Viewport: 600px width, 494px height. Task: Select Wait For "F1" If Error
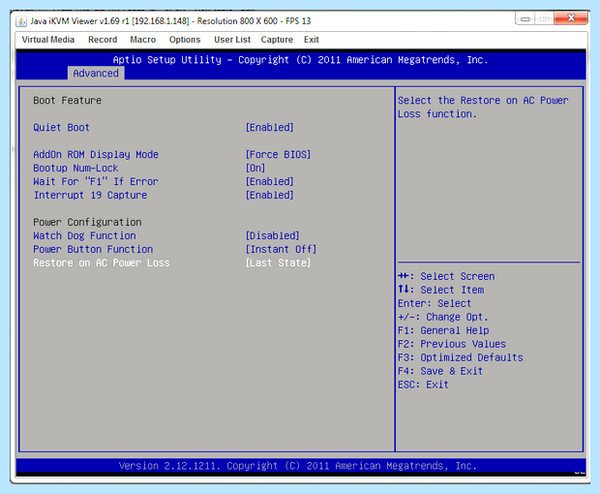(96, 181)
